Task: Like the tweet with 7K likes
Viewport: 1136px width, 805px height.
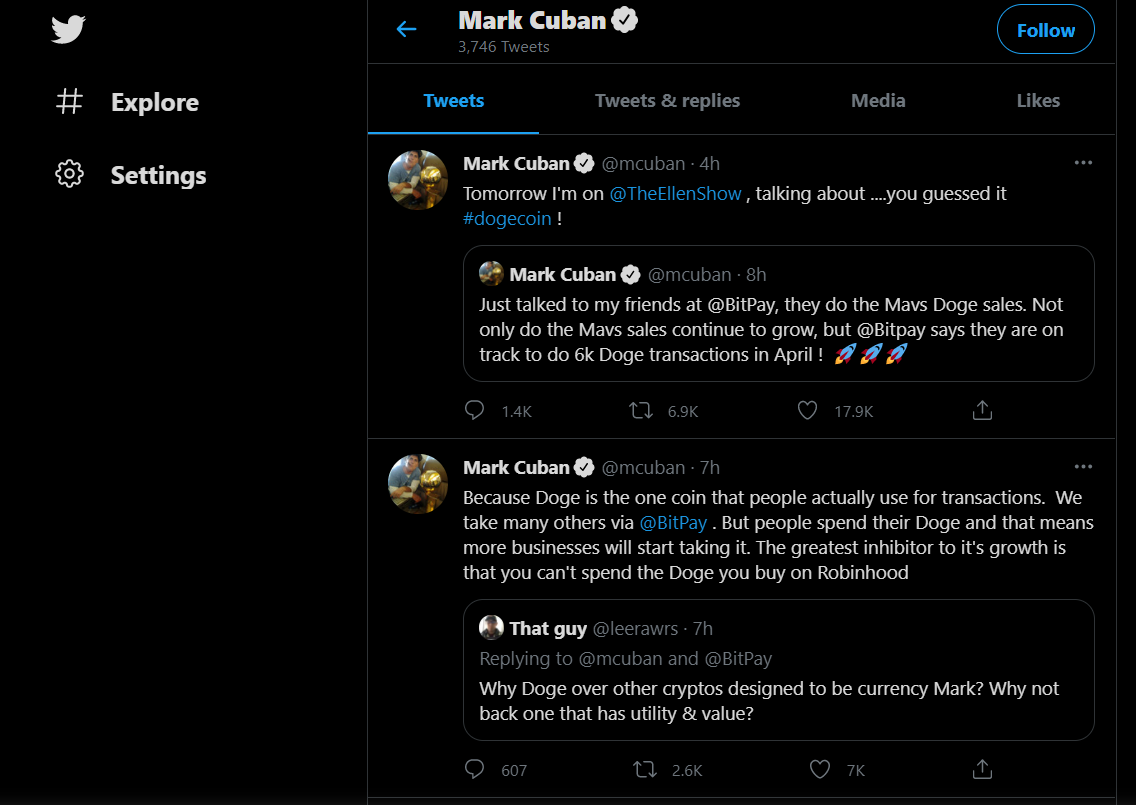Action: pos(820,769)
